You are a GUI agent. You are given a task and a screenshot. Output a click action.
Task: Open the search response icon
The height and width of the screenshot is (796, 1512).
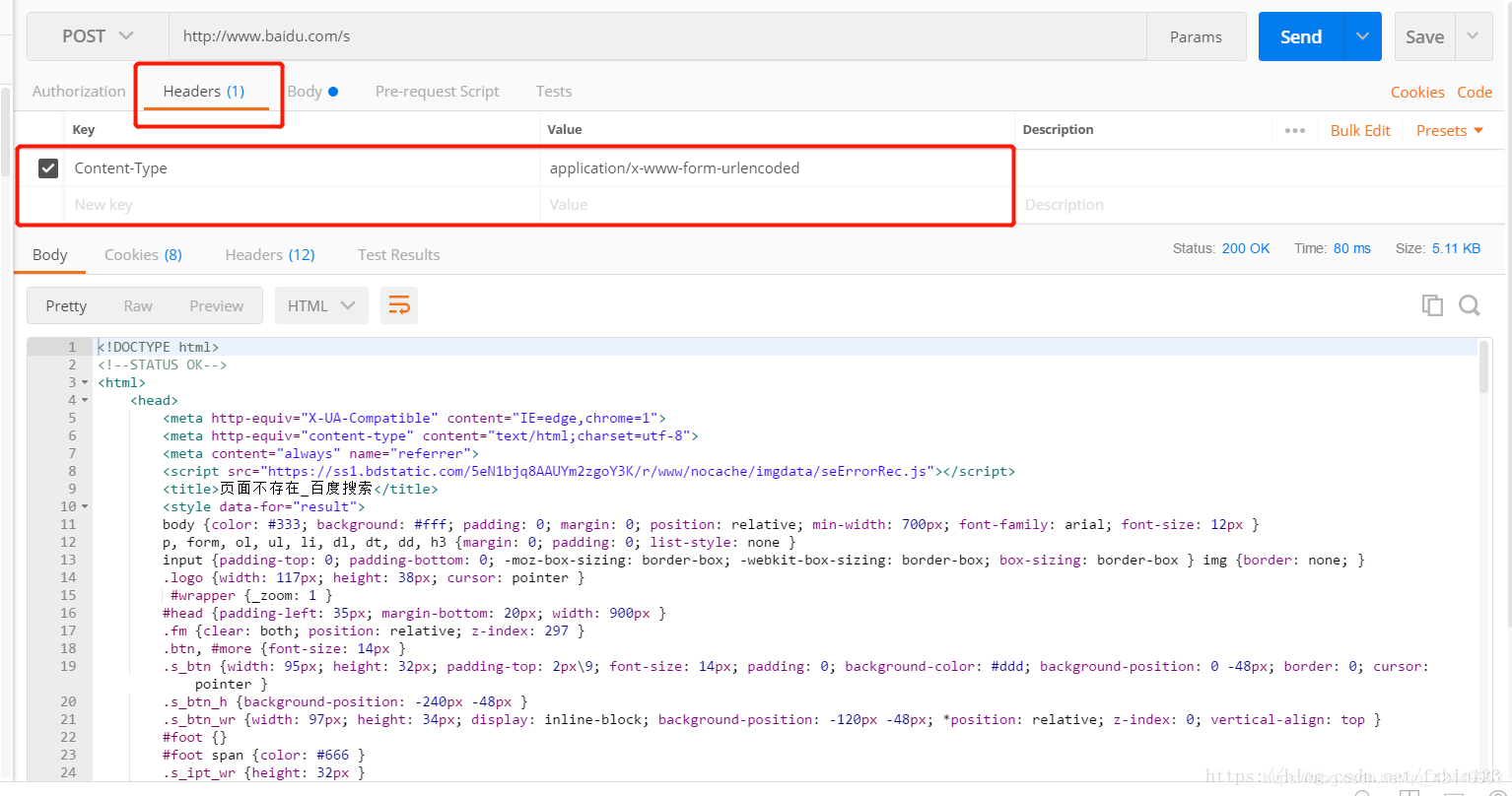click(x=1470, y=305)
